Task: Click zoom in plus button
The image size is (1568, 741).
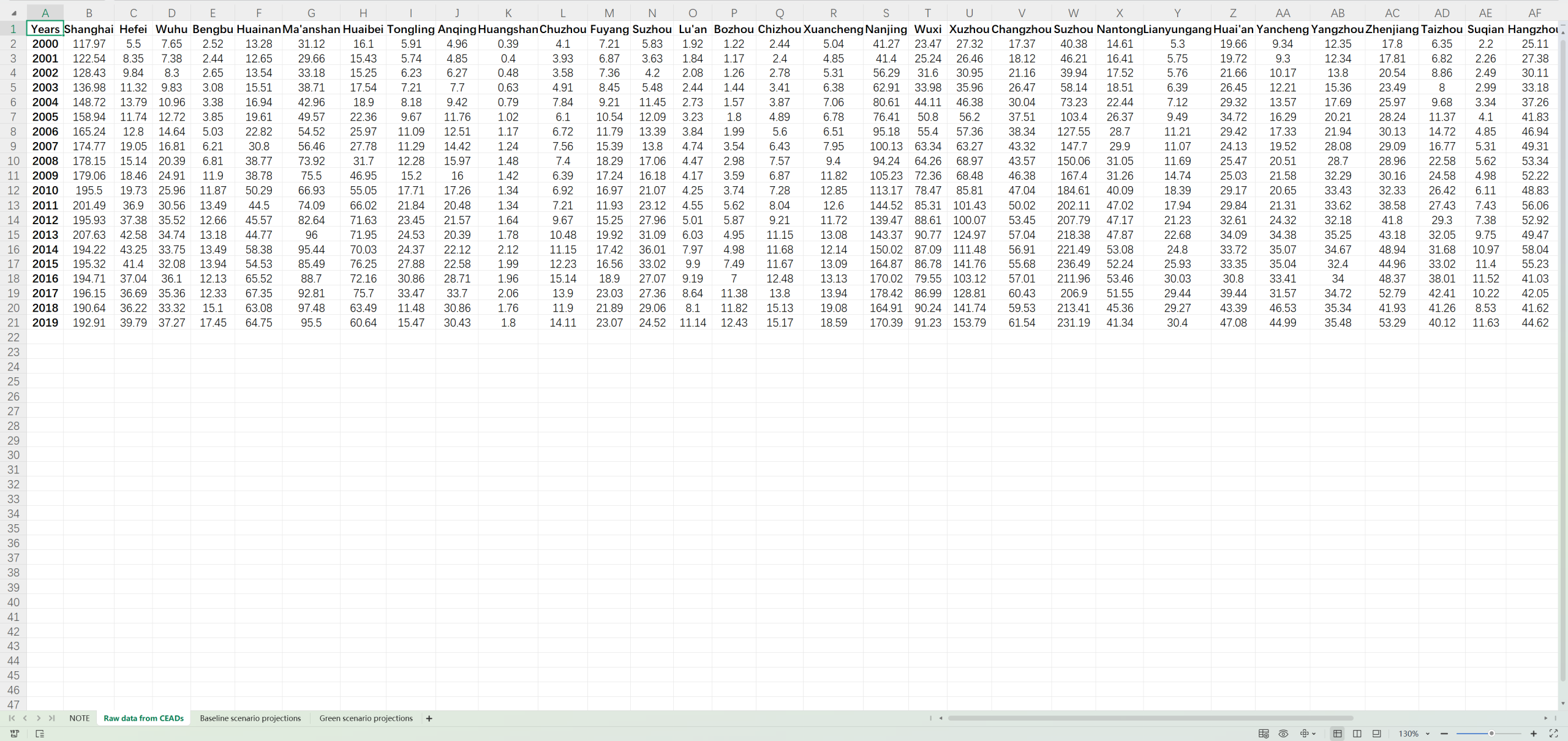Action: [x=1534, y=734]
